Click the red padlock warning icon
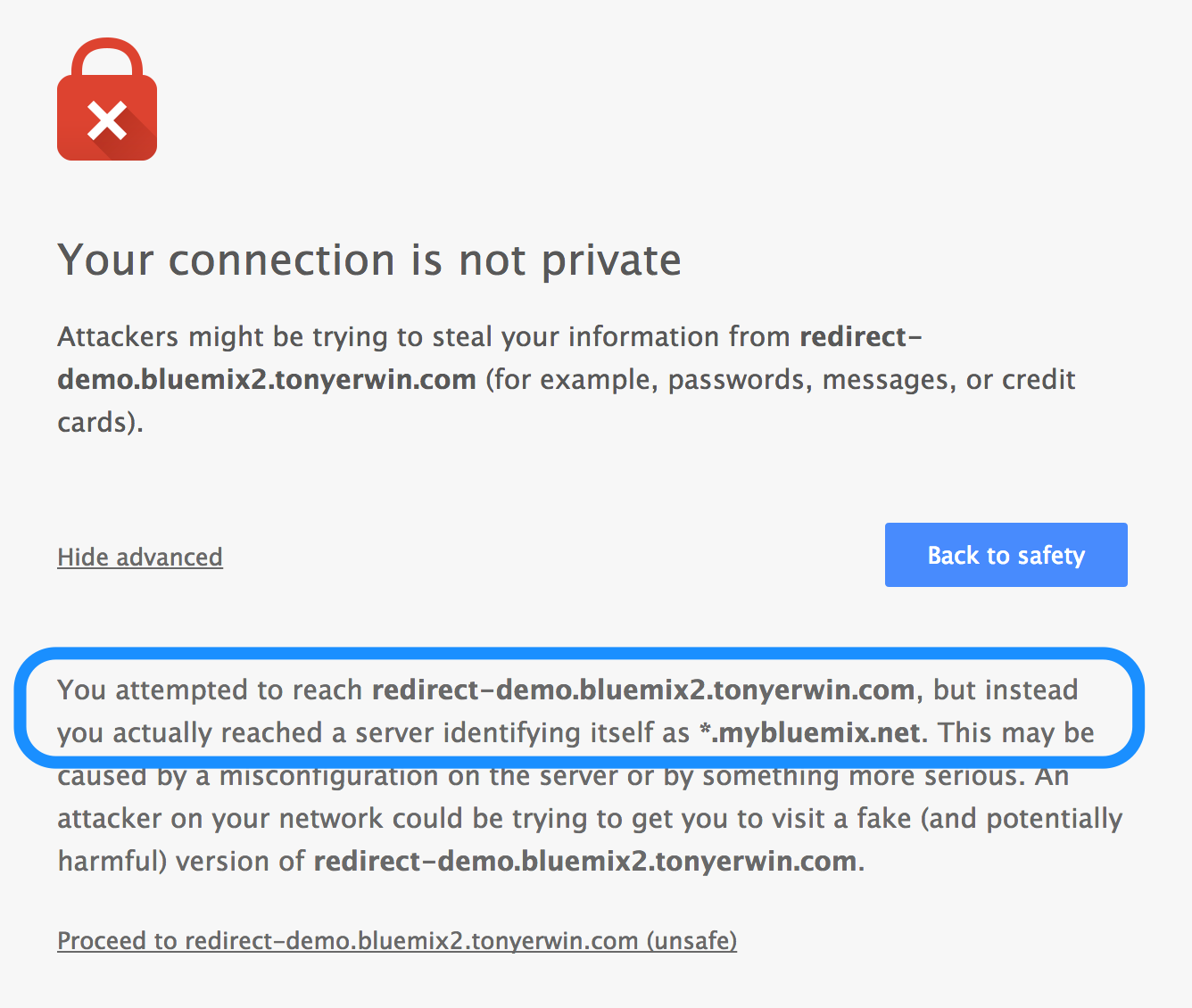This screenshot has width=1192, height=1008. (x=107, y=99)
